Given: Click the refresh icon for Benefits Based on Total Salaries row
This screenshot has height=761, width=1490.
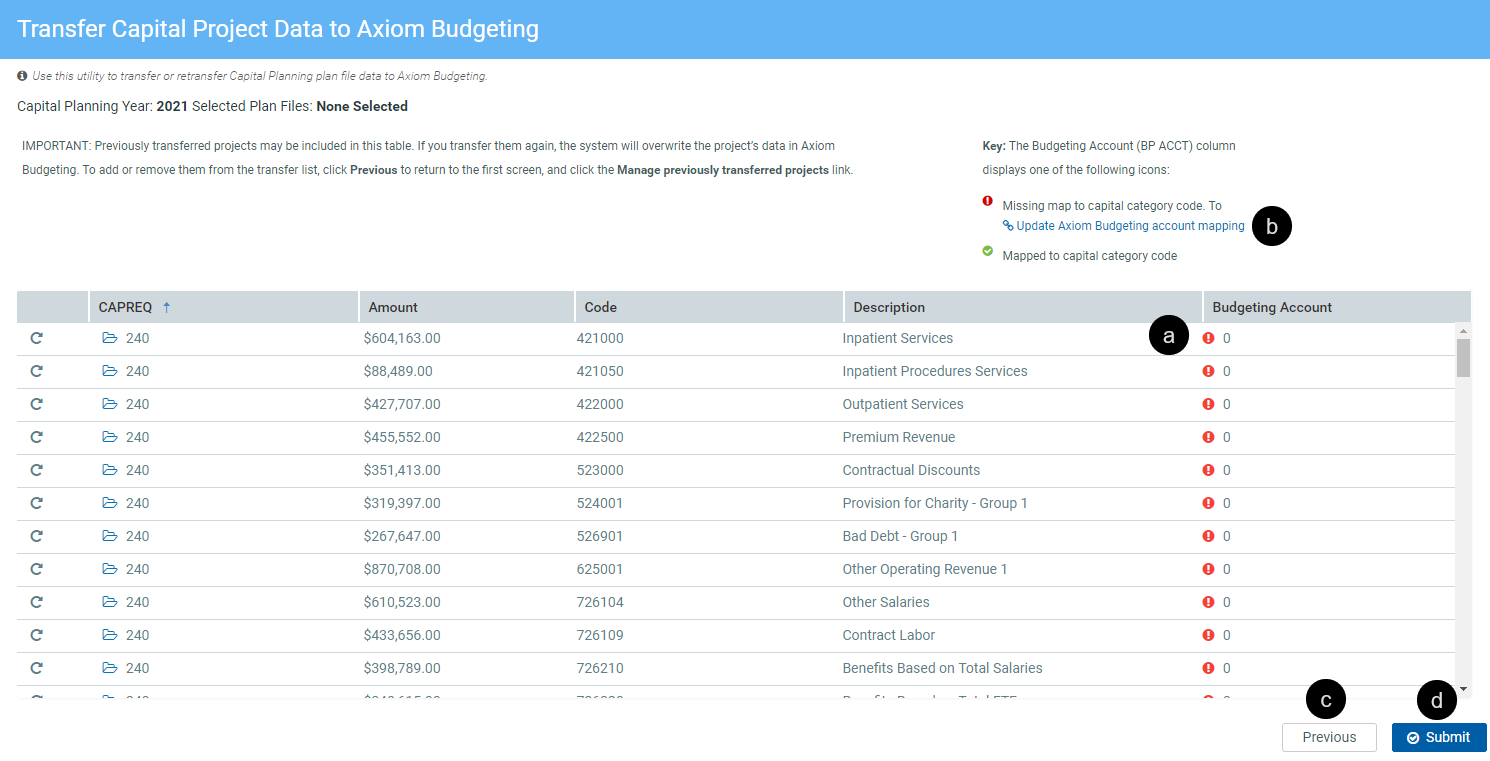Looking at the screenshot, I should pos(37,668).
